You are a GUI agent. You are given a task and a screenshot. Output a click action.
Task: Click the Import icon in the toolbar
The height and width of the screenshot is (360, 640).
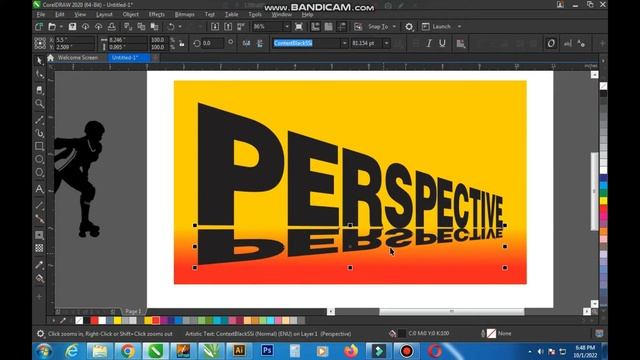[x=215, y=27]
